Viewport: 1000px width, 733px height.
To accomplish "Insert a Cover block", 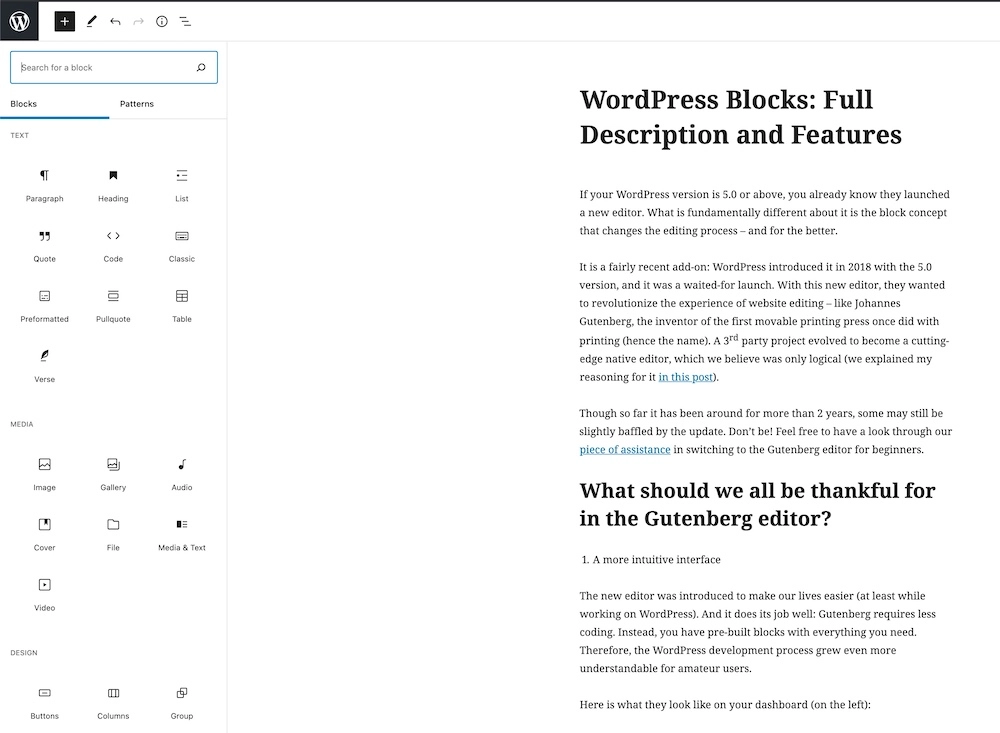I will click(x=45, y=534).
